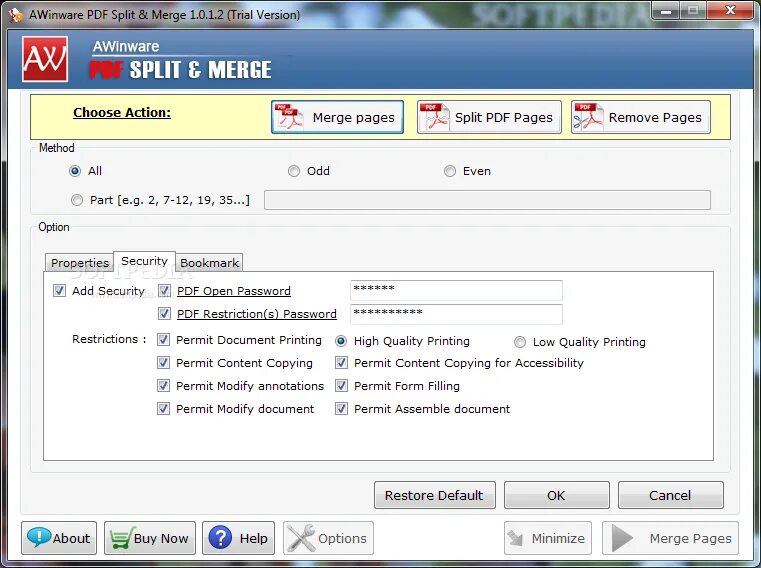The width and height of the screenshot is (761, 568).
Task: Select Low Quality Printing option
Action: click(520, 342)
